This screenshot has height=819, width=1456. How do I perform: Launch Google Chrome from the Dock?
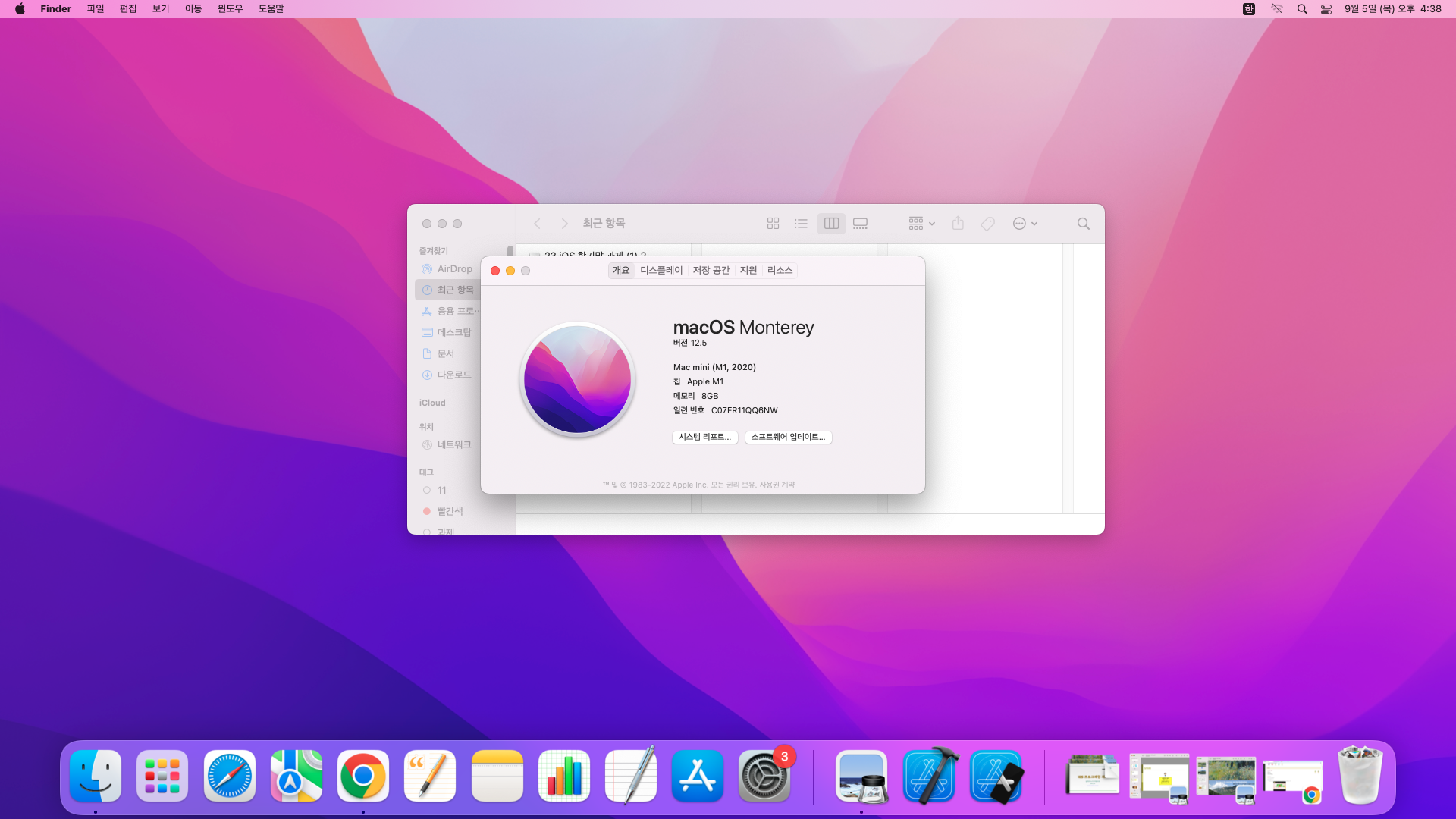(x=363, y=776)
